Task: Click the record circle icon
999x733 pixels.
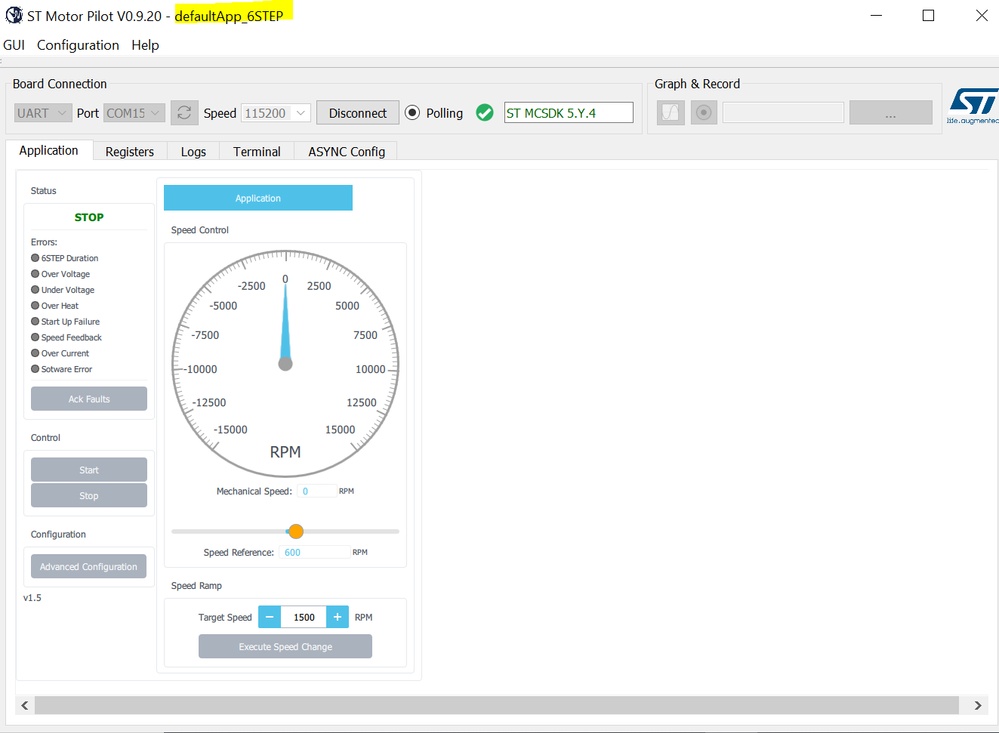Action: 704,113
